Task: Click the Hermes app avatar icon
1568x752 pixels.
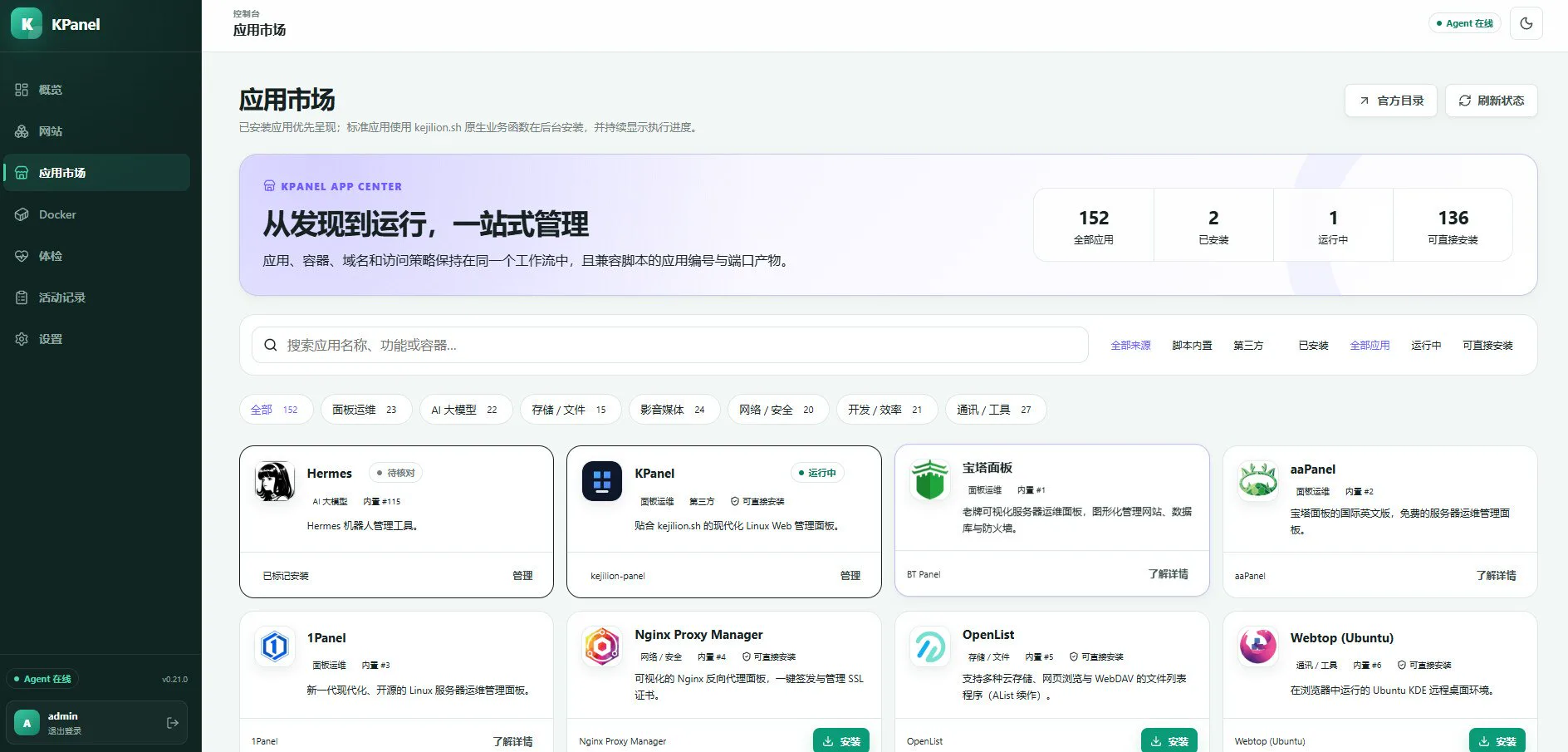Action: pos(274,481)
